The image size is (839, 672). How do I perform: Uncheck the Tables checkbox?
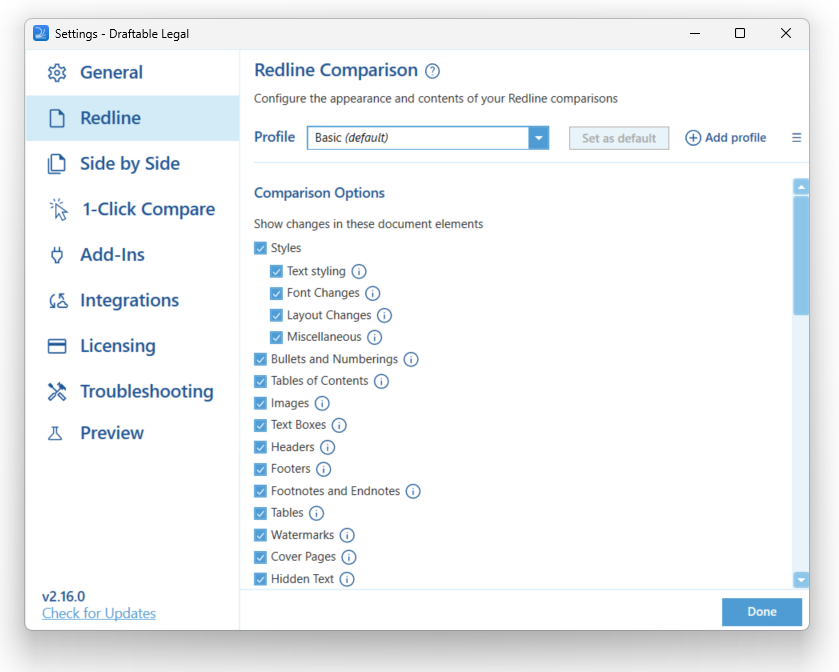pos(261,514)
